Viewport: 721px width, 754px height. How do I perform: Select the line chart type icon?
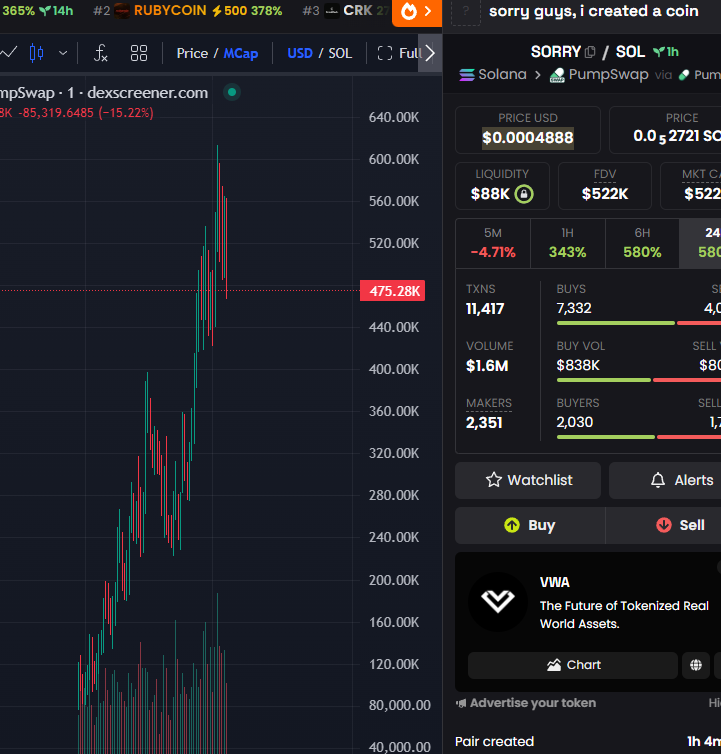tap(8, 52)
